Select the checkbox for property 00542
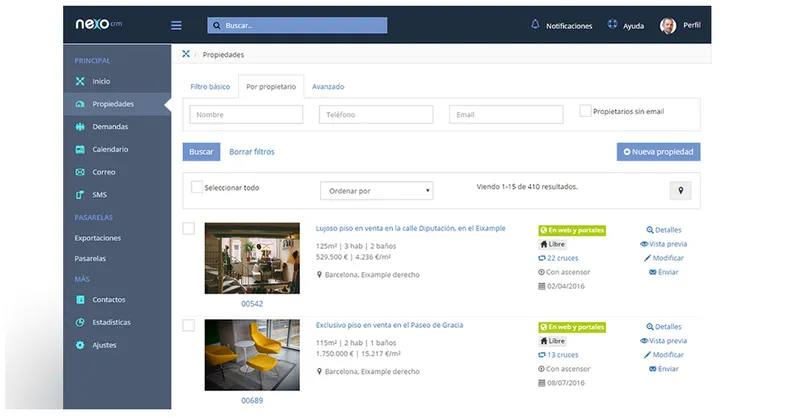The image size is (800, 418). [189, 229]
